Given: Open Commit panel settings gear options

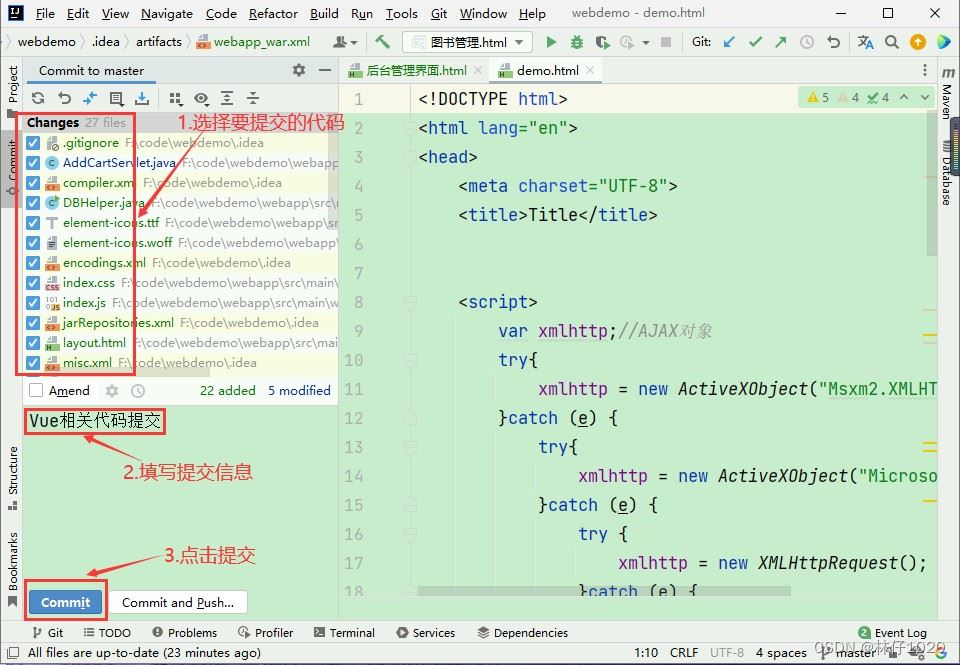Looking at the screenshot, I should click(x=298, y=70).
